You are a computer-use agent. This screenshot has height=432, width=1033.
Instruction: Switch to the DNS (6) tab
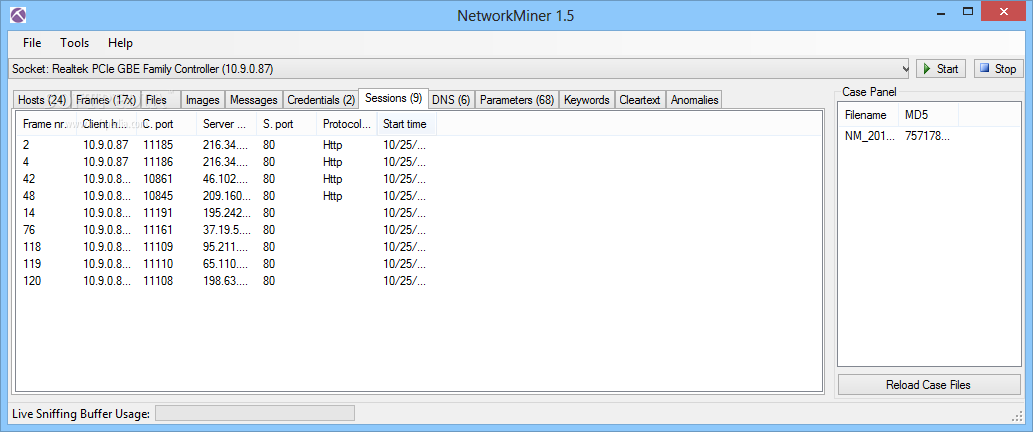click(x=451, y=100)
